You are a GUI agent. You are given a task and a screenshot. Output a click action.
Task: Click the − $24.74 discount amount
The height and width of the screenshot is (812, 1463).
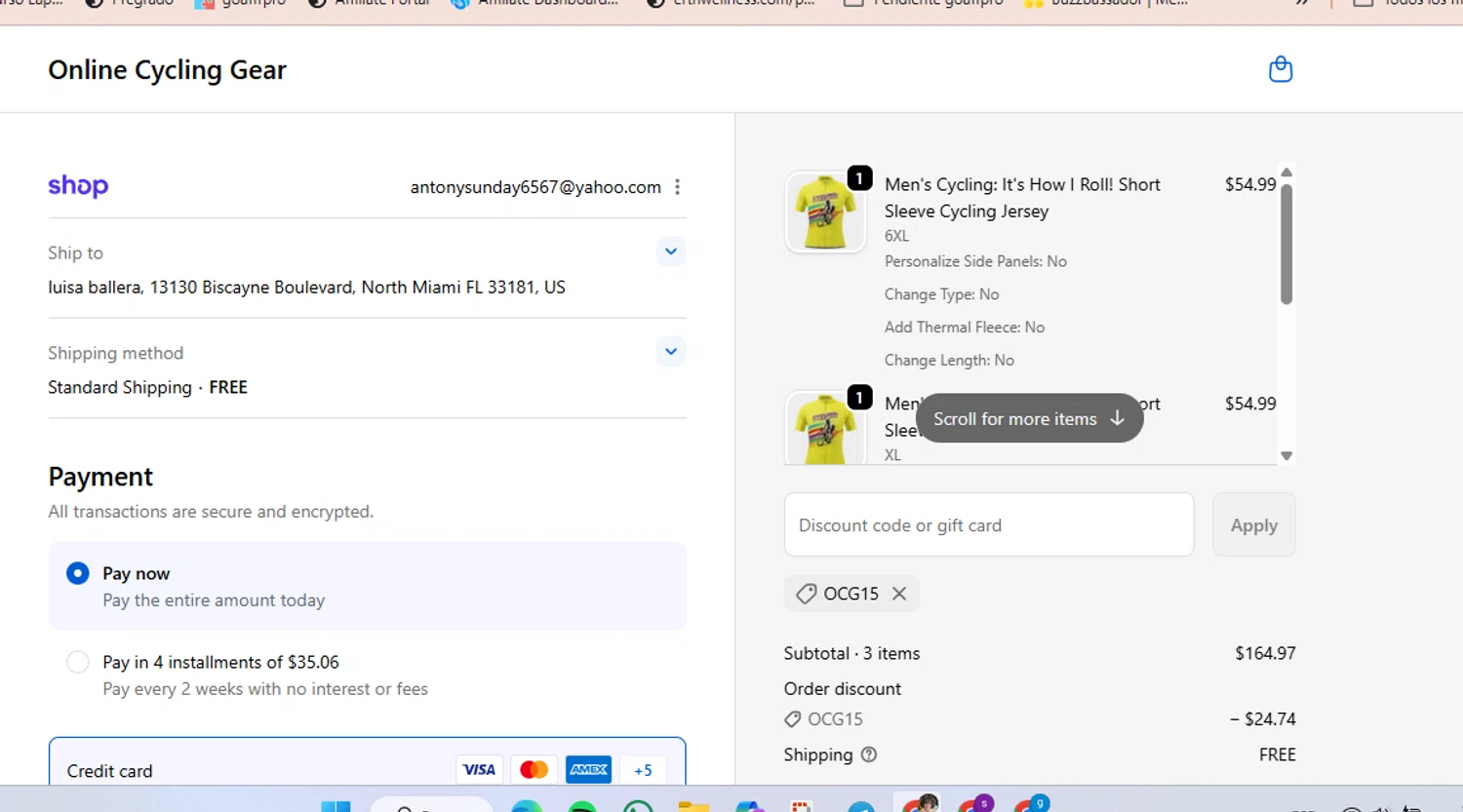coord(1262,719)
